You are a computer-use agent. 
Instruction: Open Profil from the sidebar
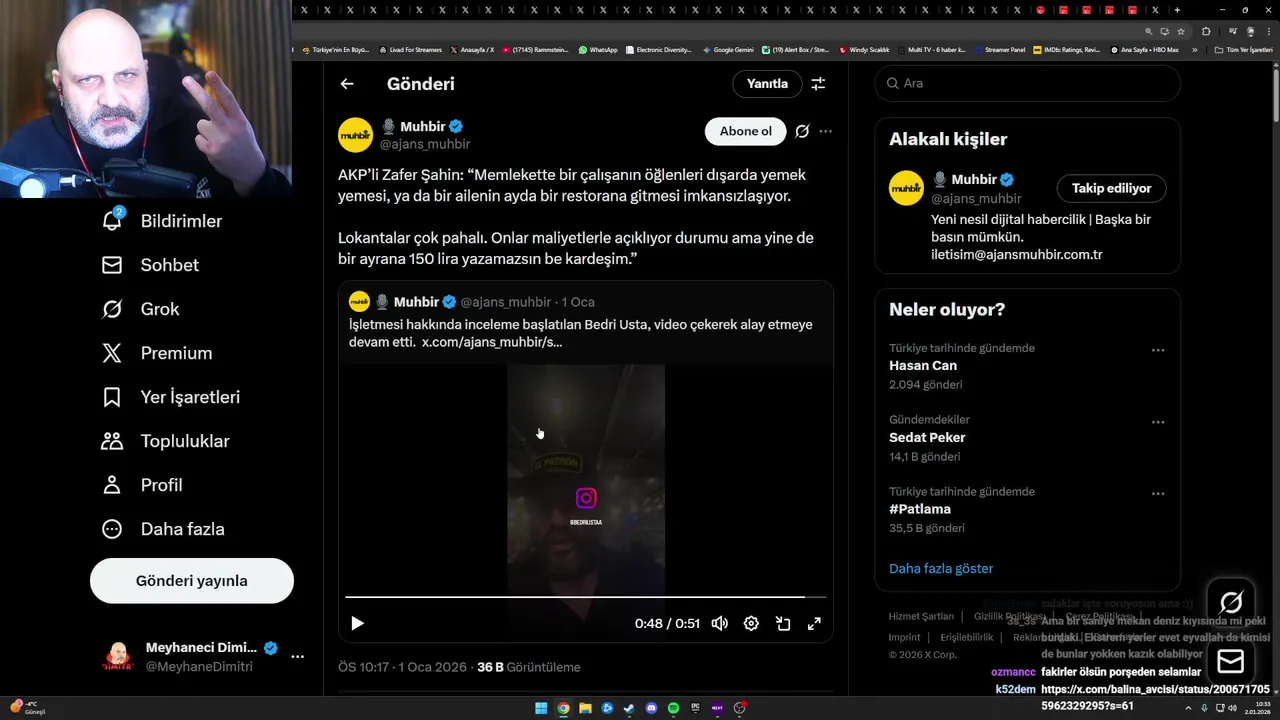click(x=141, y=485)
